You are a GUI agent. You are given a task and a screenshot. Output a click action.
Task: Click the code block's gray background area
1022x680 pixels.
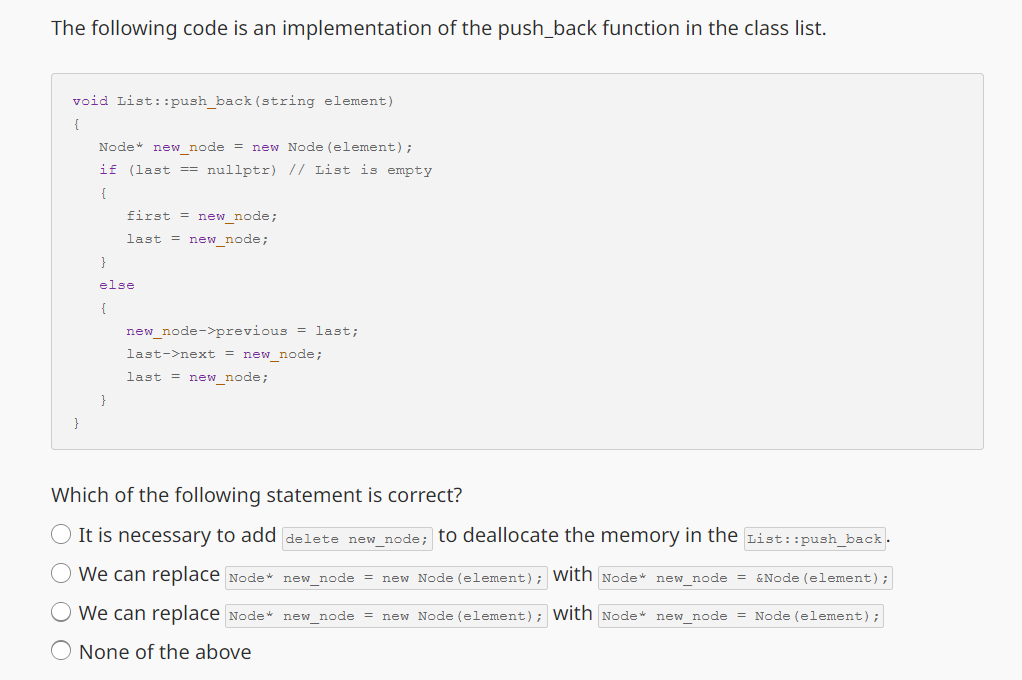pyautogui.click(x=700, y=400)
